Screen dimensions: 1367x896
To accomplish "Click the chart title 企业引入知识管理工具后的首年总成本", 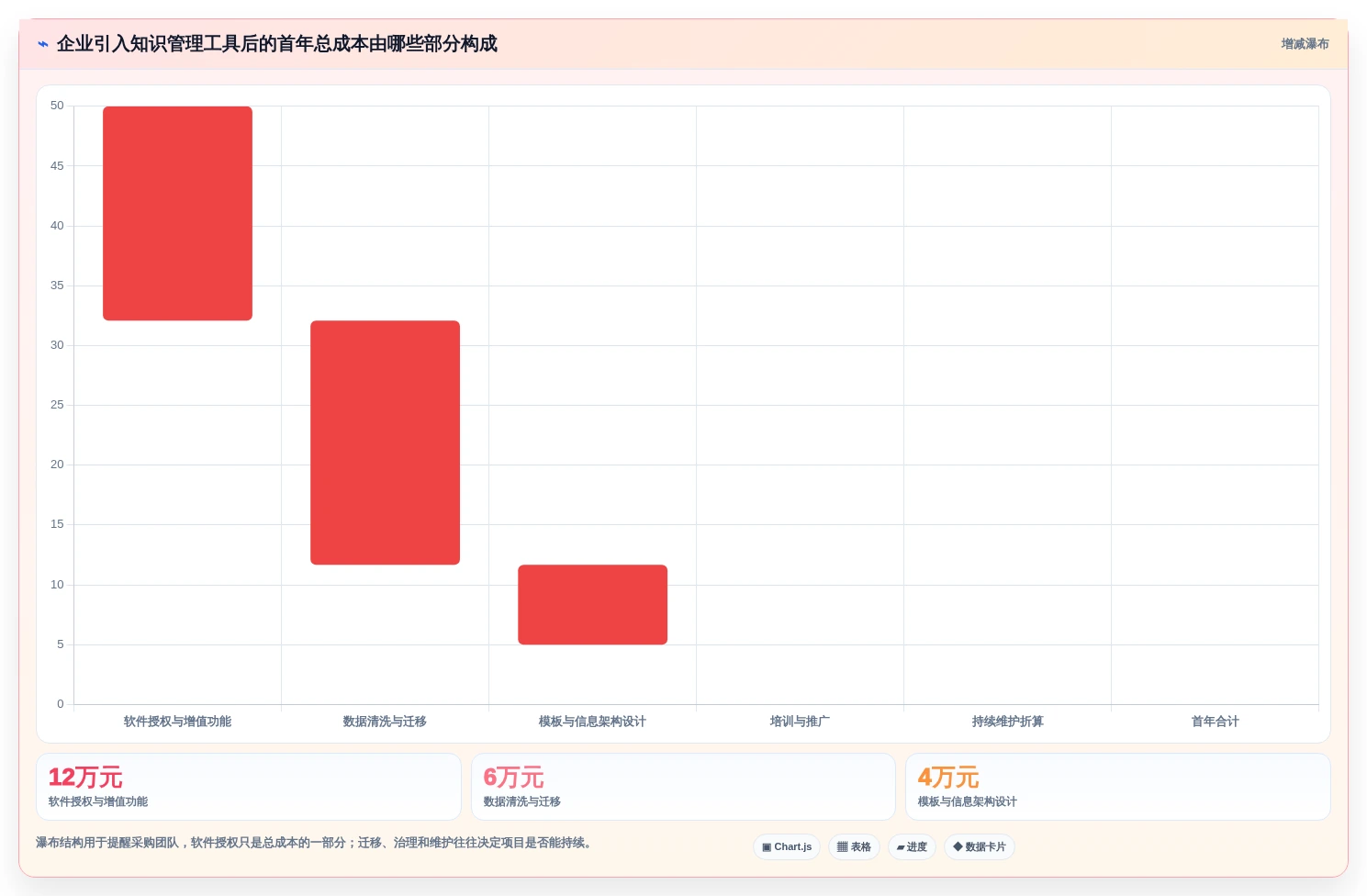I will click(276, 44).
